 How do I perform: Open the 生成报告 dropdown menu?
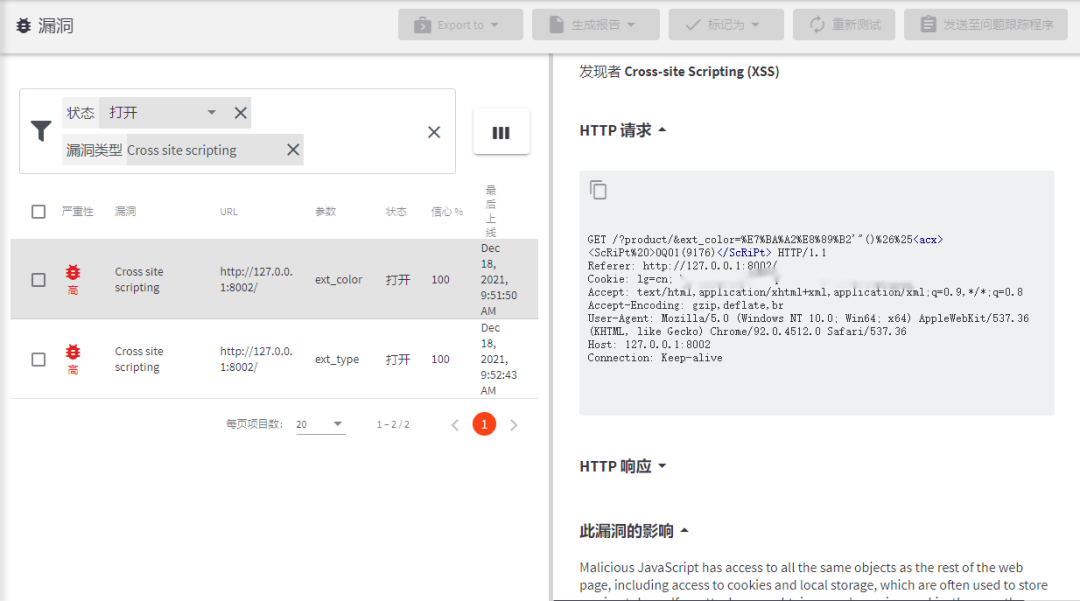(595, 25)
